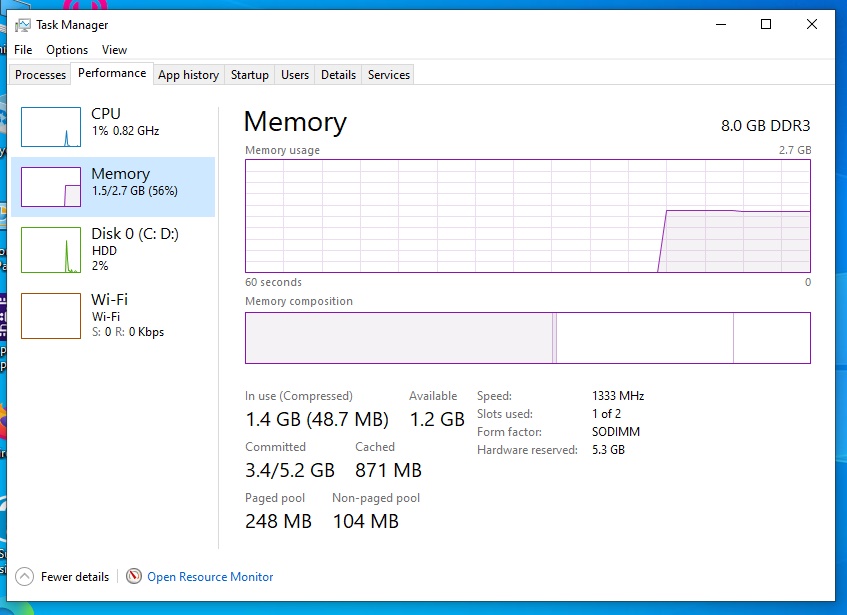Open the File menu
Screen dimensions: 847x615
click(x=23, y=50)
